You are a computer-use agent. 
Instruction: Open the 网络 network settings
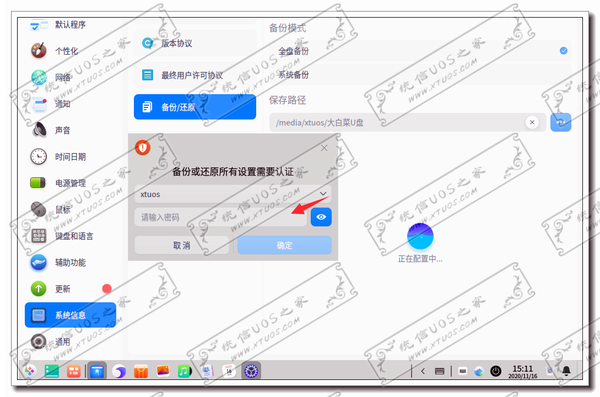pyautogui.click(x=70, y=77)
